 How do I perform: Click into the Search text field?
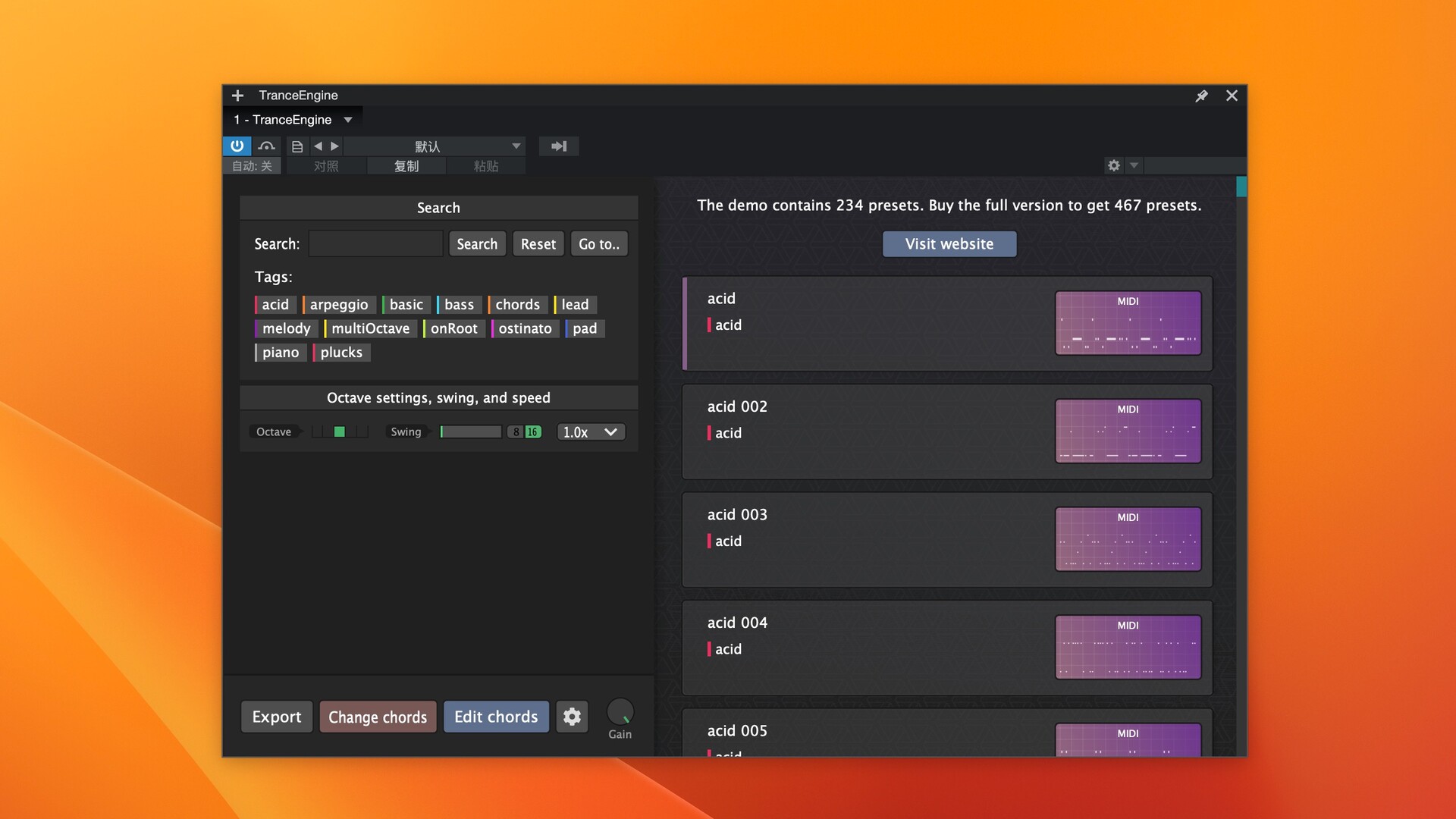coord(375,244)
